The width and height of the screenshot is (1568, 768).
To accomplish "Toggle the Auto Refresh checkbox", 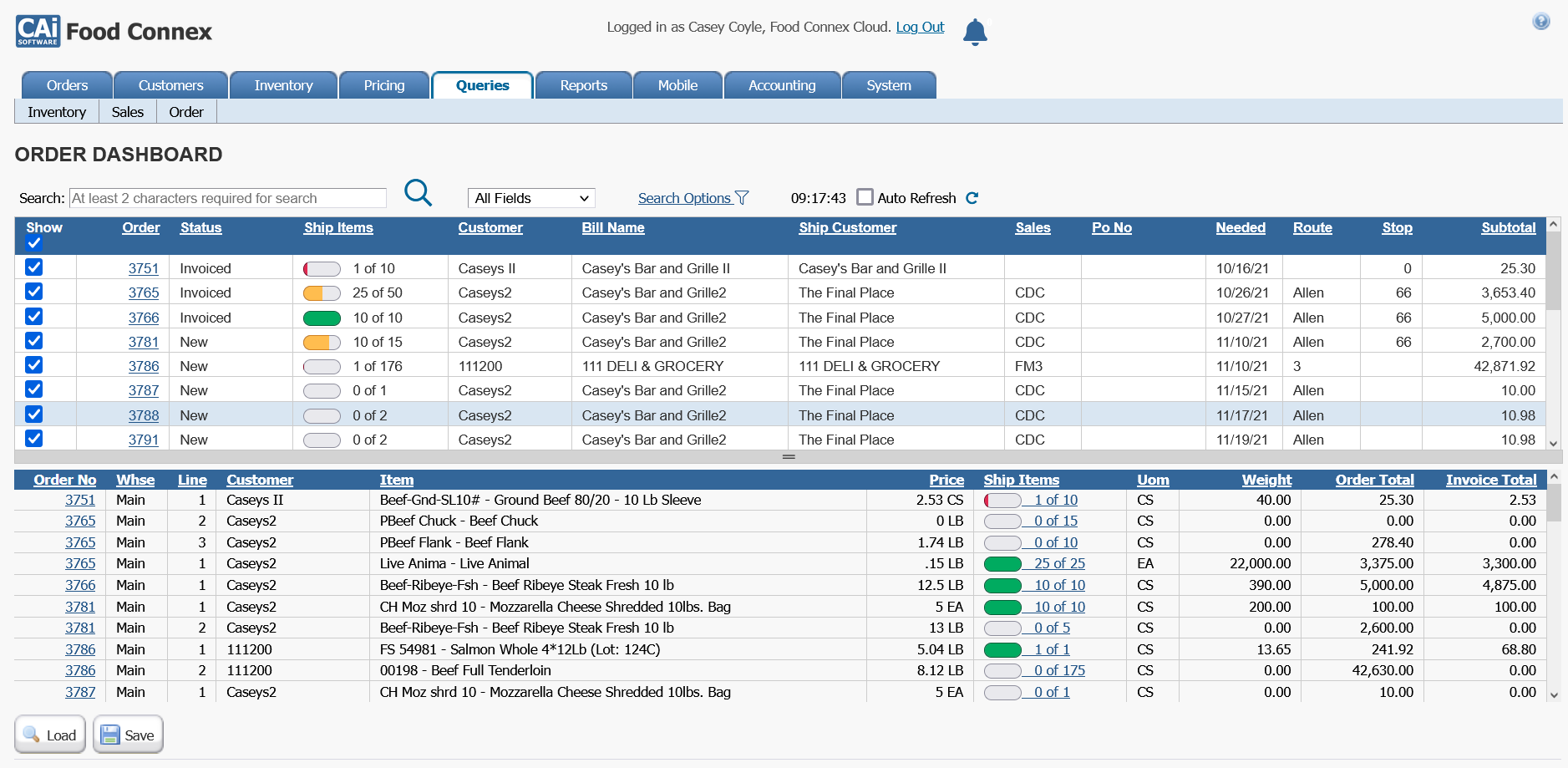I will pyautogui.click(x=865, y=197).
